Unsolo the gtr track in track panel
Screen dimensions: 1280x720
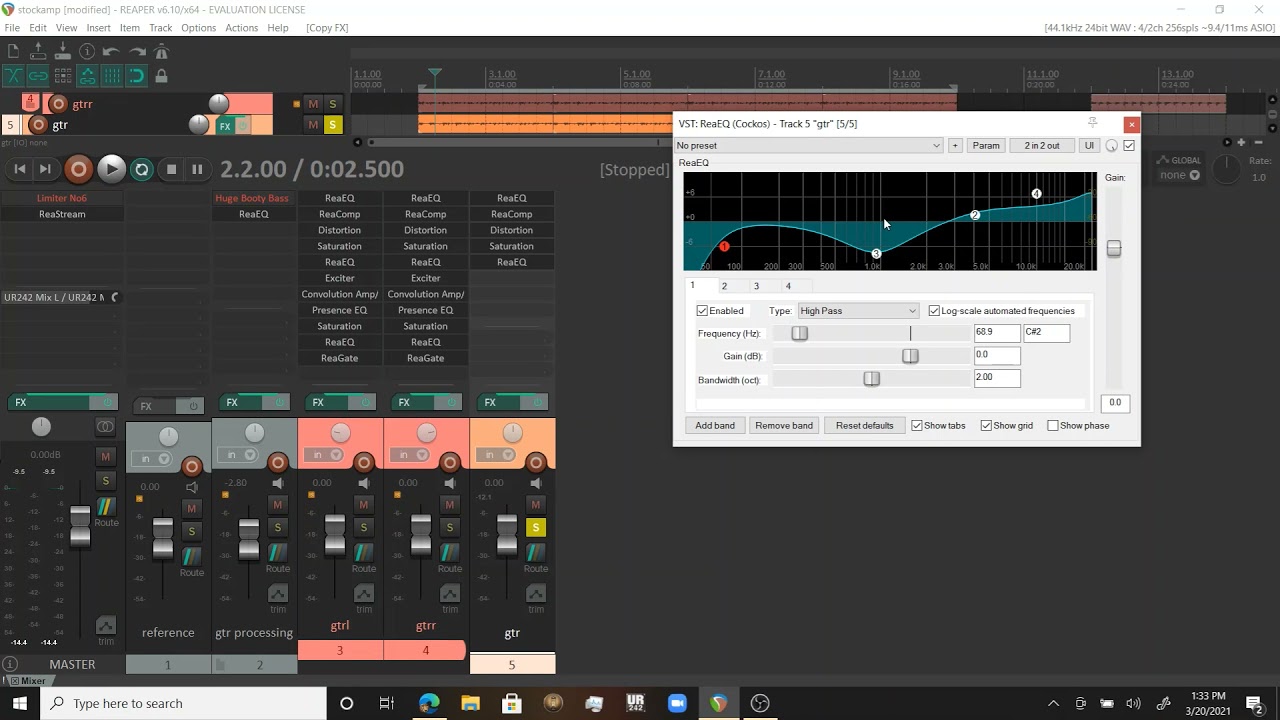pyautogui.click(x=333, y=125)
